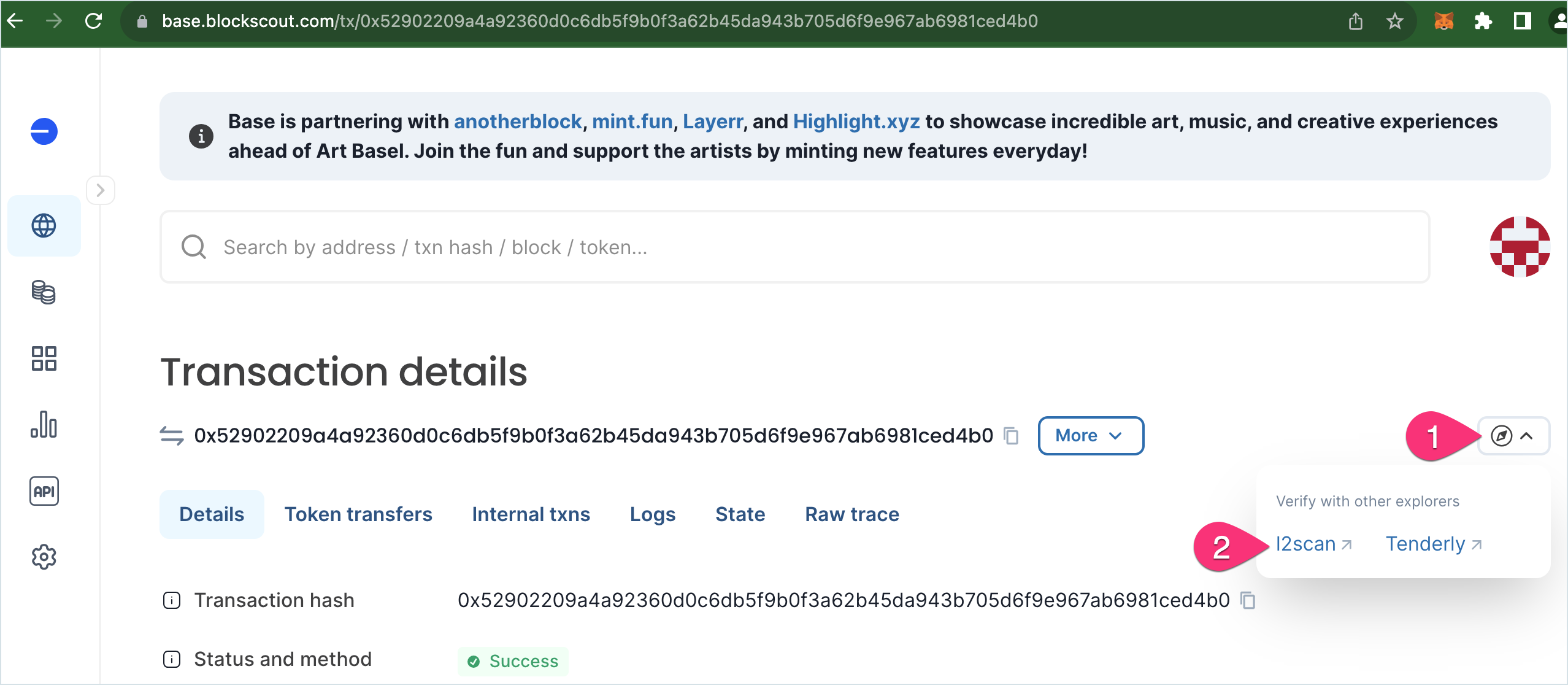1568x685 pixels.
Task: Open the Tokens coins sidebar icon
Action: [x=44, y=292]
